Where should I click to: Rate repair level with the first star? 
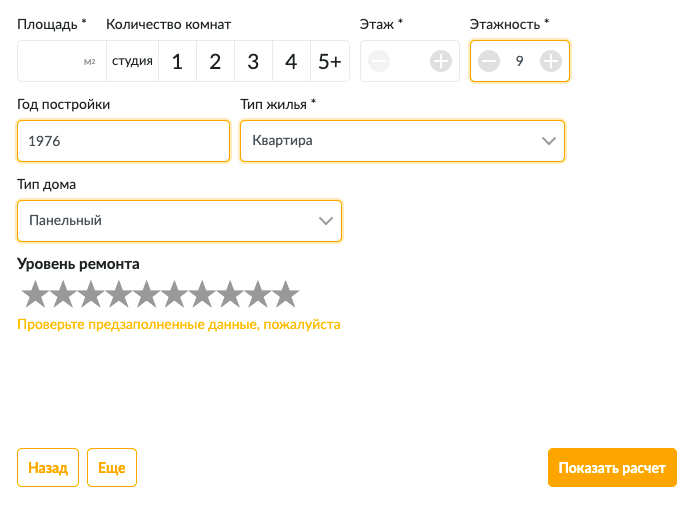[x=35, y=294]
